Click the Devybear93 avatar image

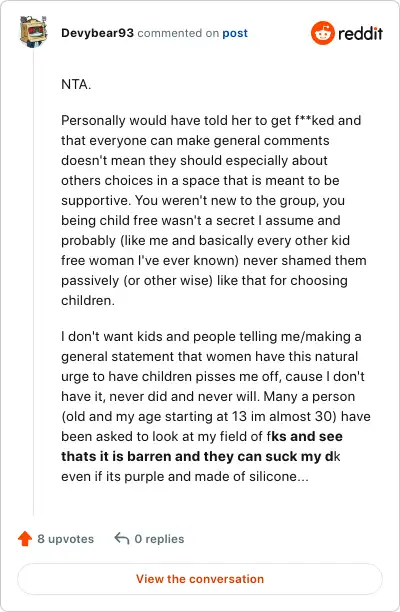coord(34,32)
